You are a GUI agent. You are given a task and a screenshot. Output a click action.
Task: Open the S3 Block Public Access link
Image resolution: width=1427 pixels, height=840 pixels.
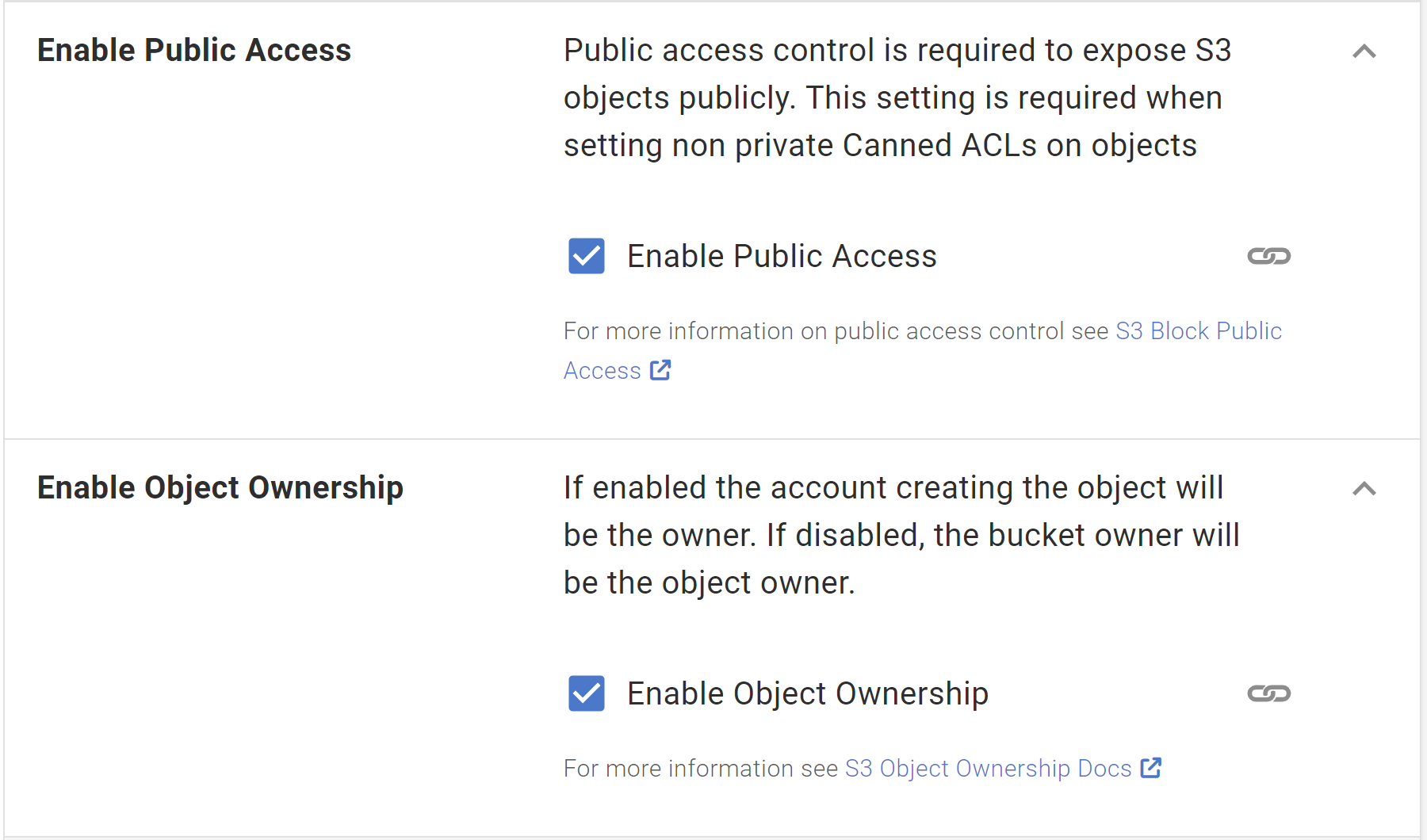1199,330
